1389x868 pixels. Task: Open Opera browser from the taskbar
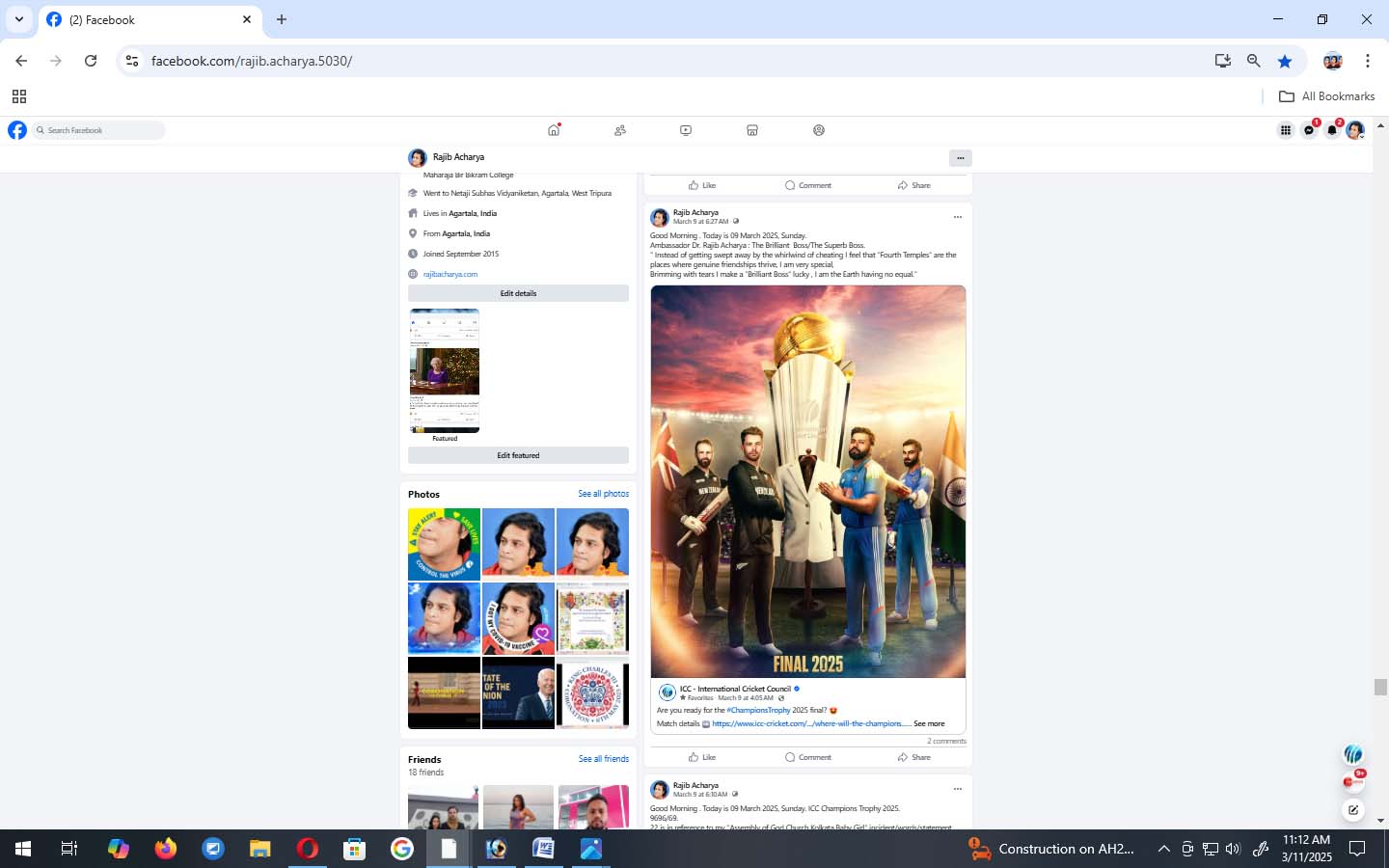pos(308,849)
